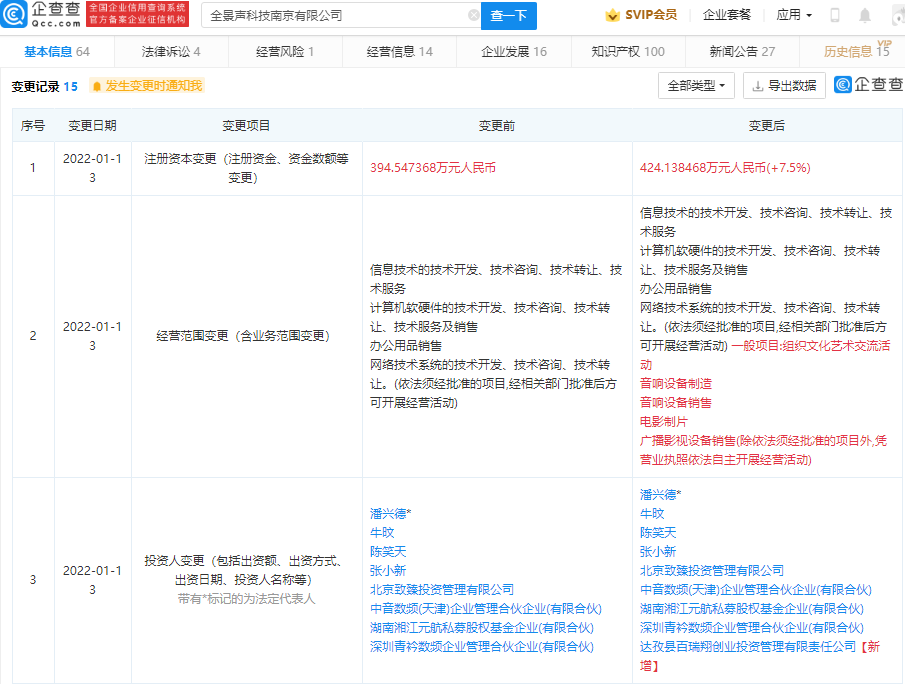Expand the 应用 menu dropdown
Viewport: 905px width, 684px height.
coord(794,15)
